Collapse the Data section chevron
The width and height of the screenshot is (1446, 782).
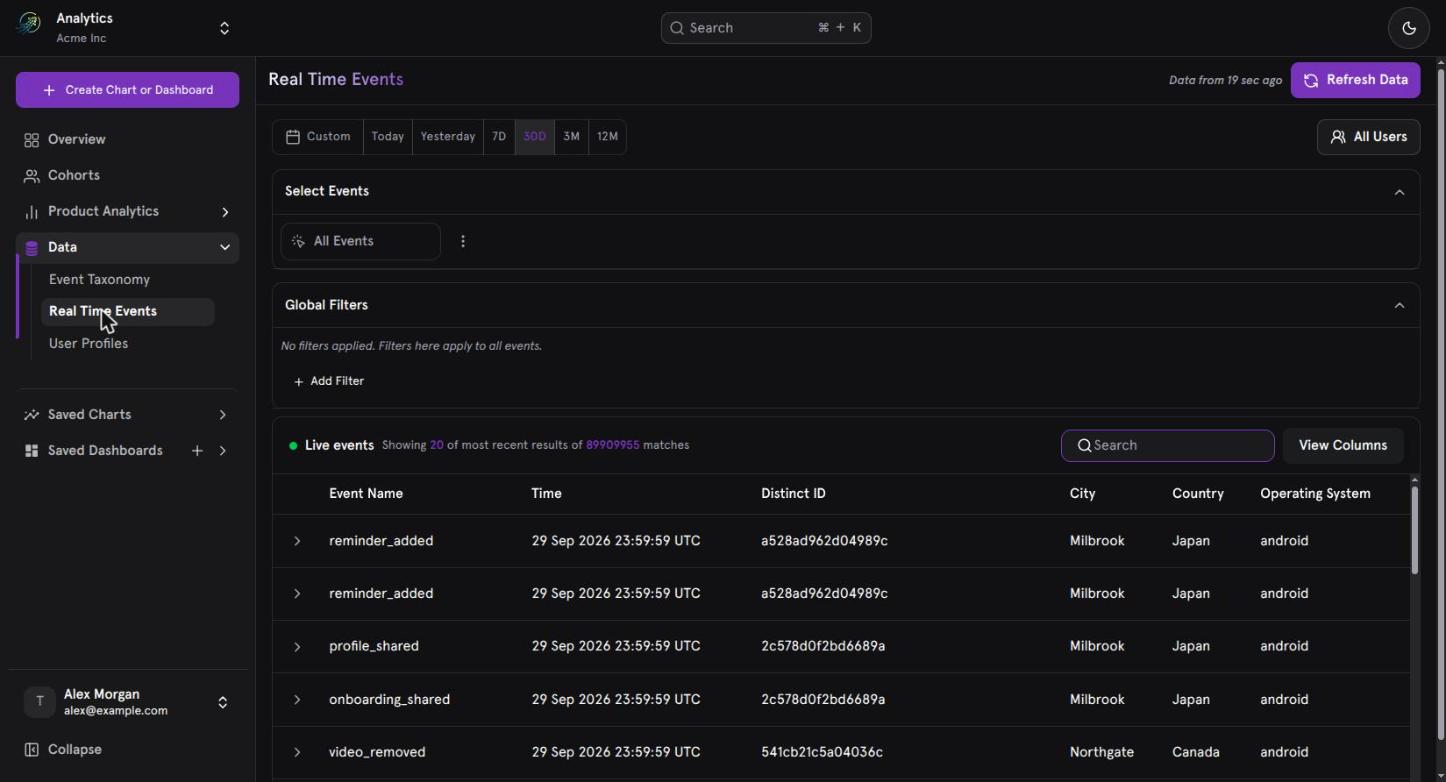225,248
